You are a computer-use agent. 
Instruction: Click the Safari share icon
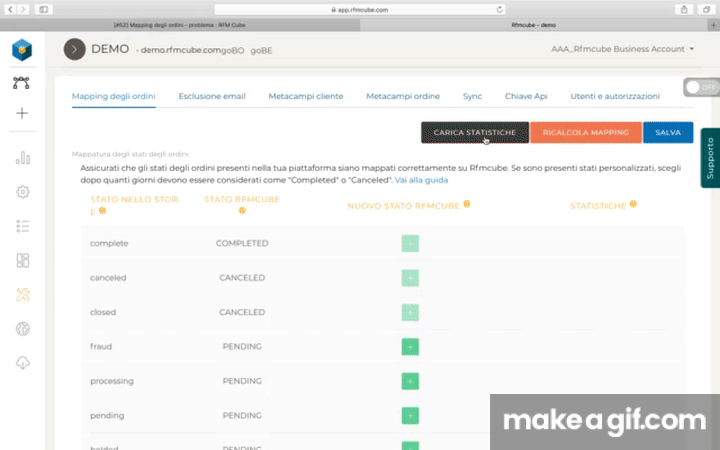(x=684, y=8)
